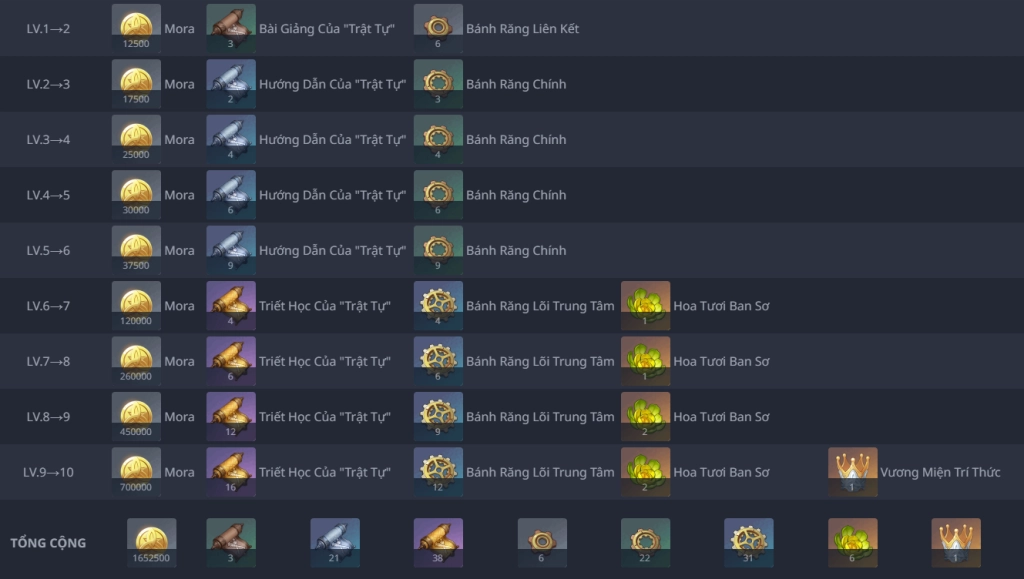The width and height of the screenshot is (1024, 579).
Task: Click the Bánh Răng Liên Kết gear icon
Action: 438,28
